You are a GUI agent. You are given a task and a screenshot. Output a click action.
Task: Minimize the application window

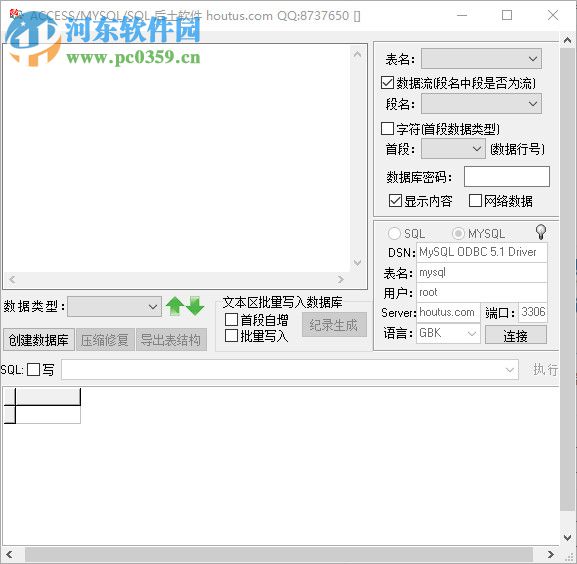462,15
